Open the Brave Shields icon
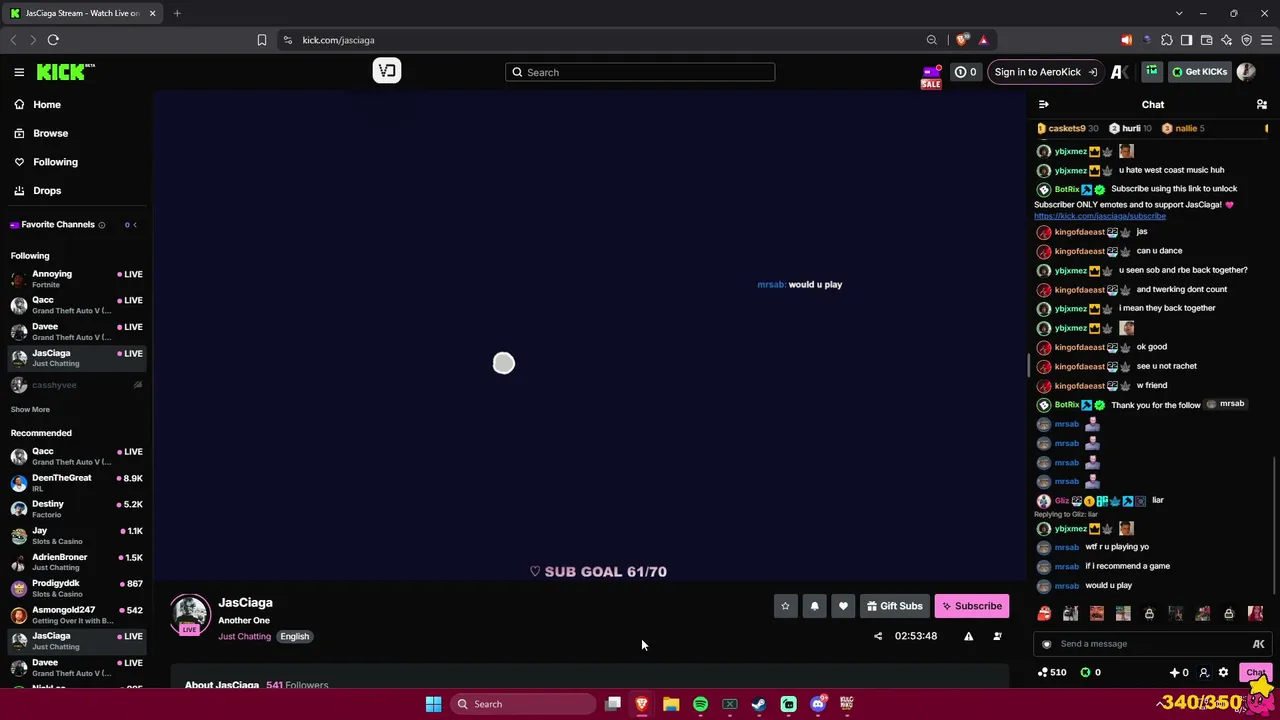This screenshot has height=720, width=1280. [x=962, y=40]
